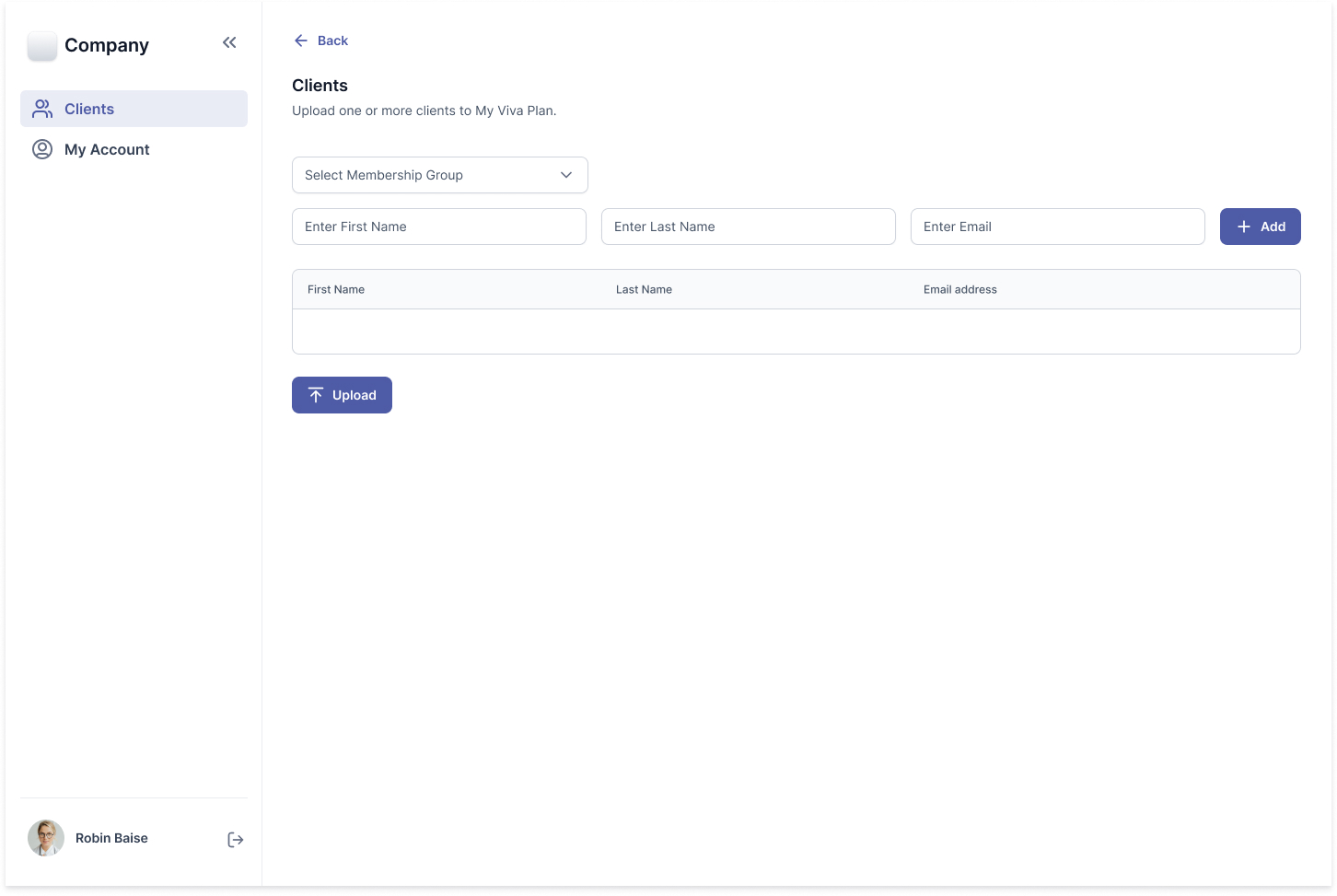The width and height of the screenshot is (1337, 896).
Task: Select the Enter Email input box
Action: (1057, 227)
